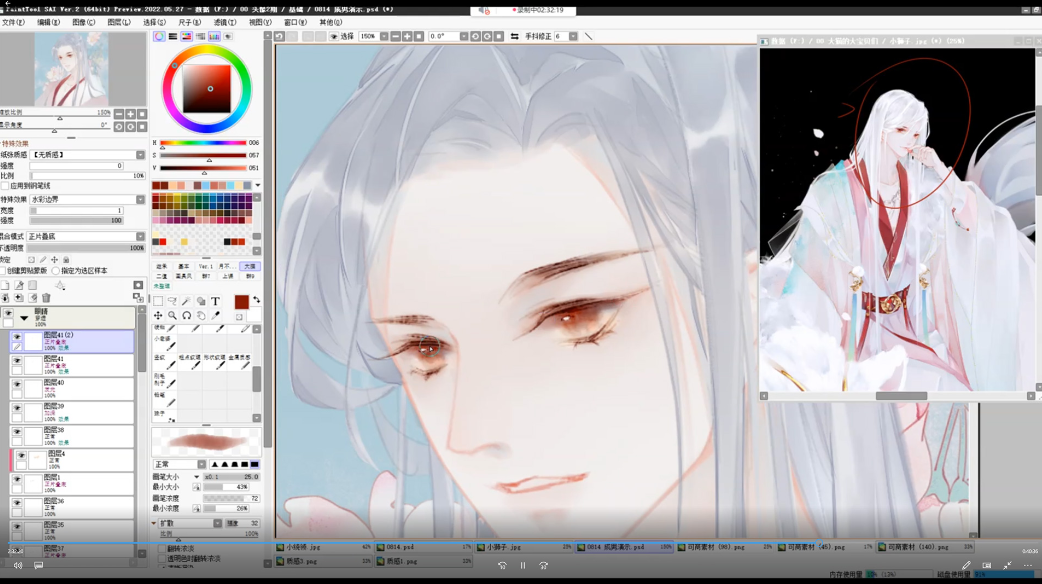The width and height of the screenshot is (1042, 584).
Task: Zoom in navigator with plus button
Action: point(130,114)
